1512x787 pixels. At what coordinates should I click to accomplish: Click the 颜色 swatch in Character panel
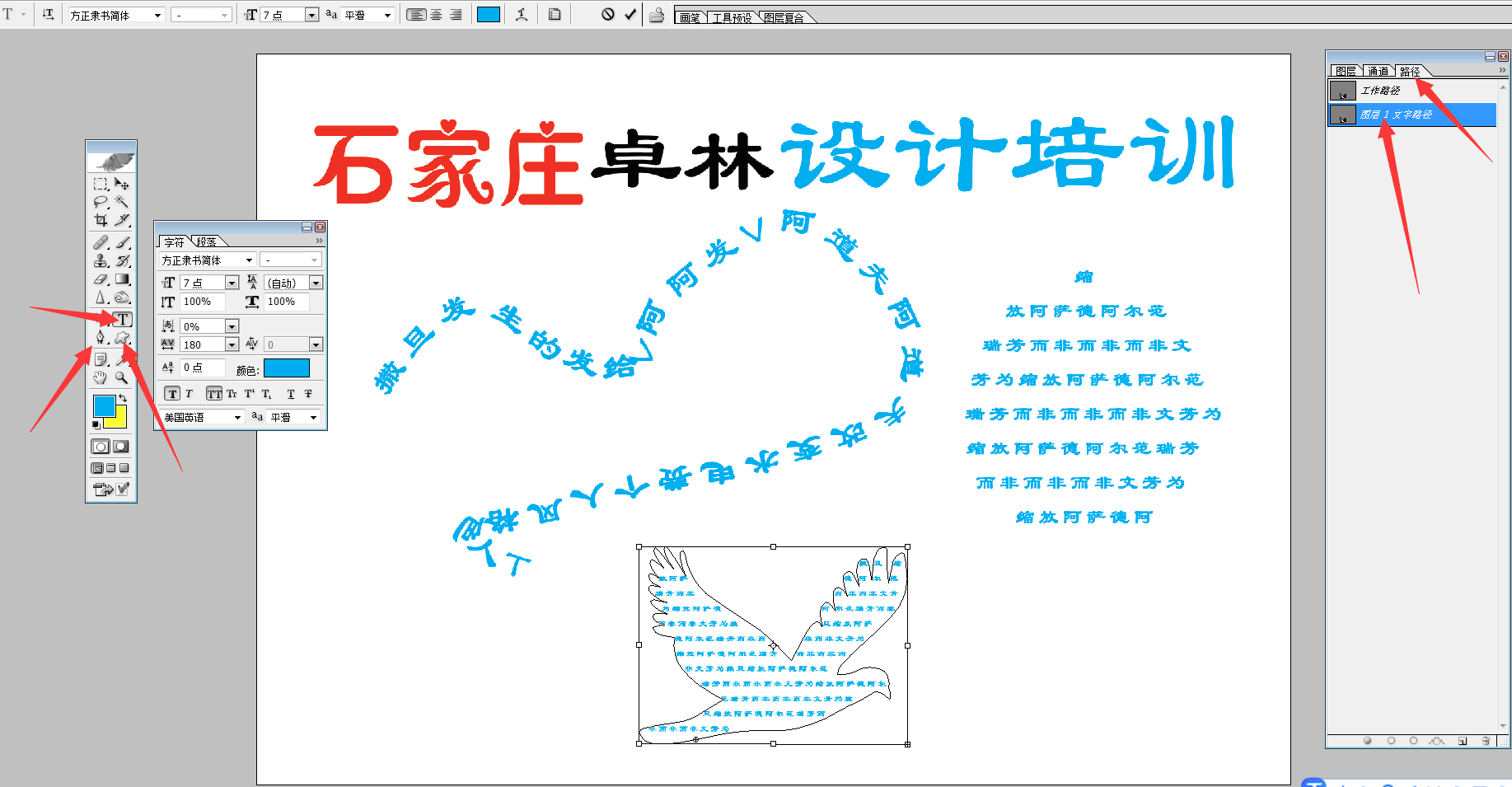coord(287,368)
